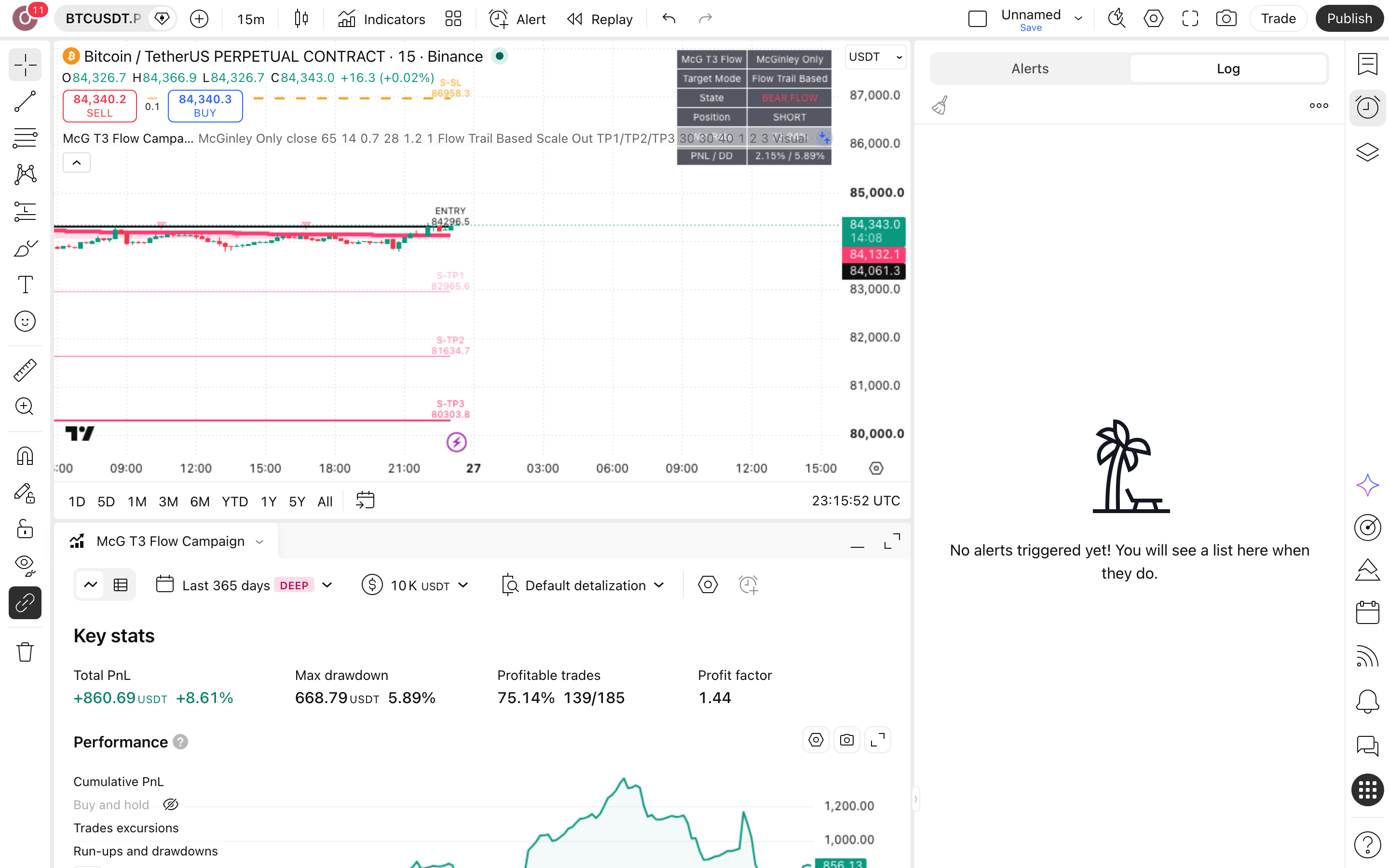Redo the last chart action
Image resolution: width=1389 pixels, height=868 pixels.
pyautogui.click(x=706, y=19)
